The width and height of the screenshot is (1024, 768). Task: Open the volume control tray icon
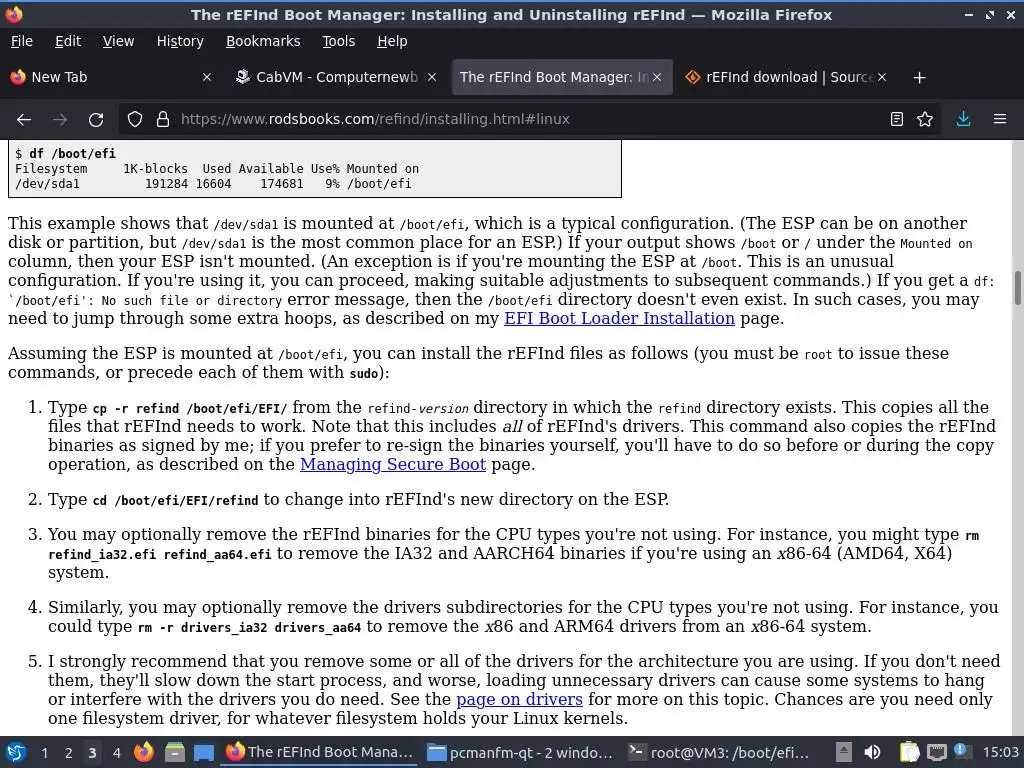[x=872, y=752]
